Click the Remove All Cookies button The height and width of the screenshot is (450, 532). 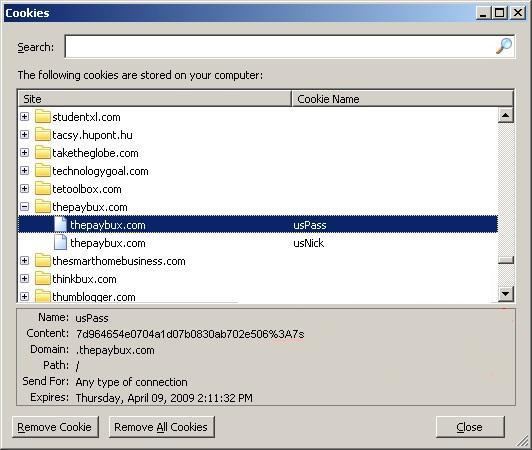[162, 427]
